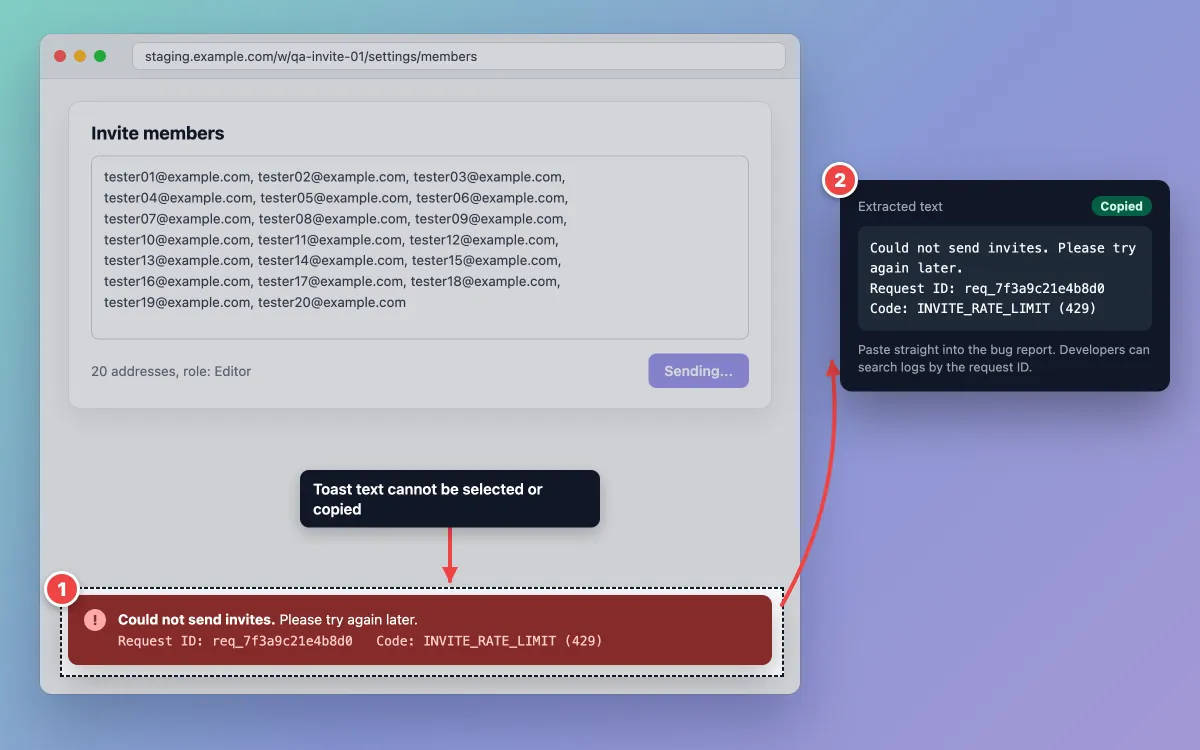1200x750 pixels.
Task: Click the red close window button
Action: pyautogui.click(x=60, y=56)
